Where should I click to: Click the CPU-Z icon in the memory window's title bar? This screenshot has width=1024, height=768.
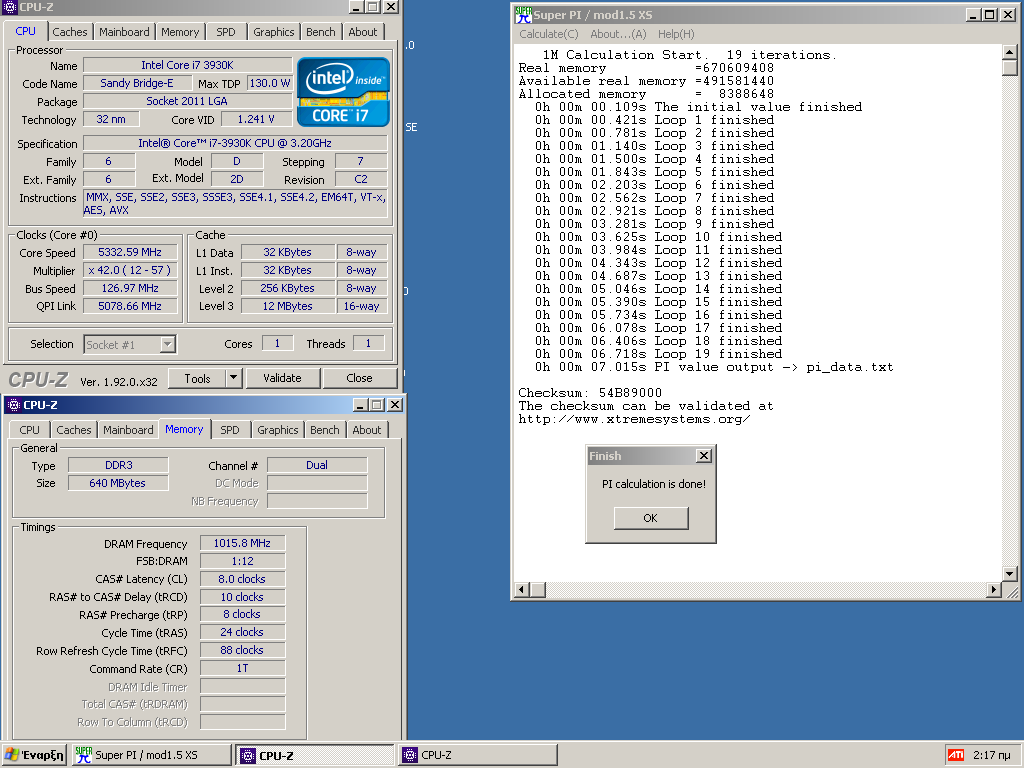(14, 405)
